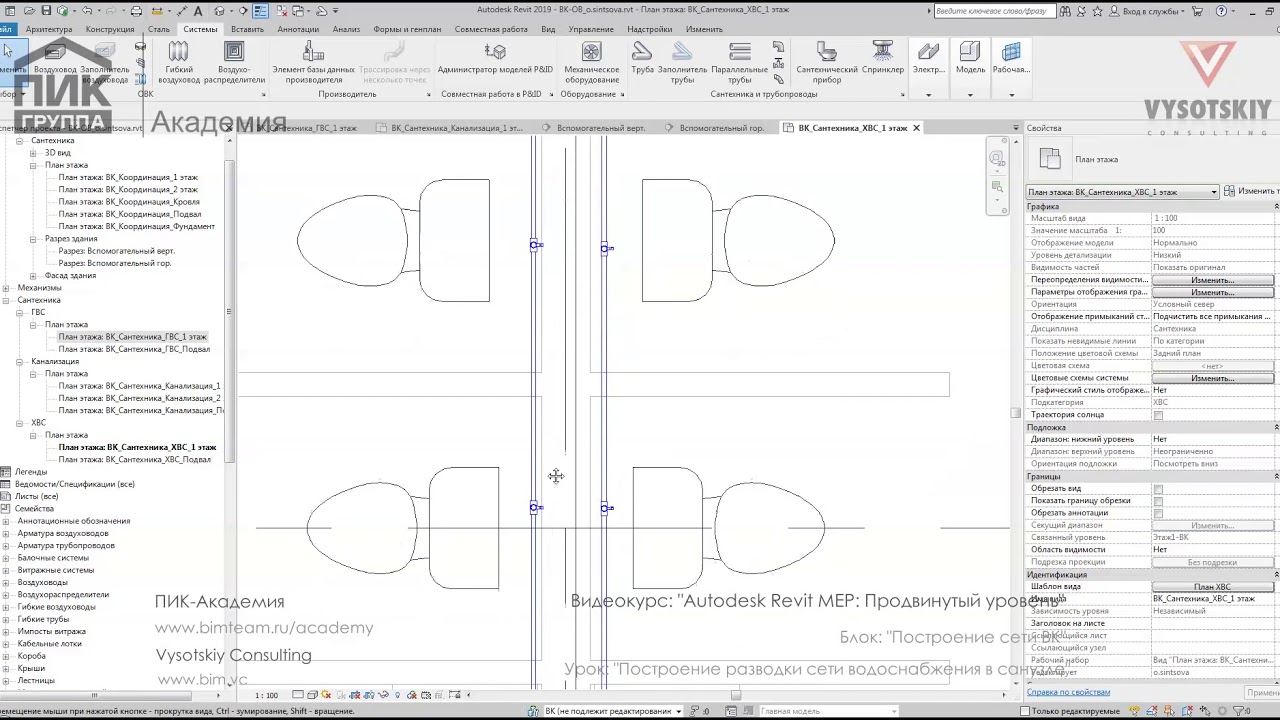This screenshot has height=720, width=1280.
Task: Select ВК_Сантехника_ХВС_Подвал plan
Action: (134, 459)
